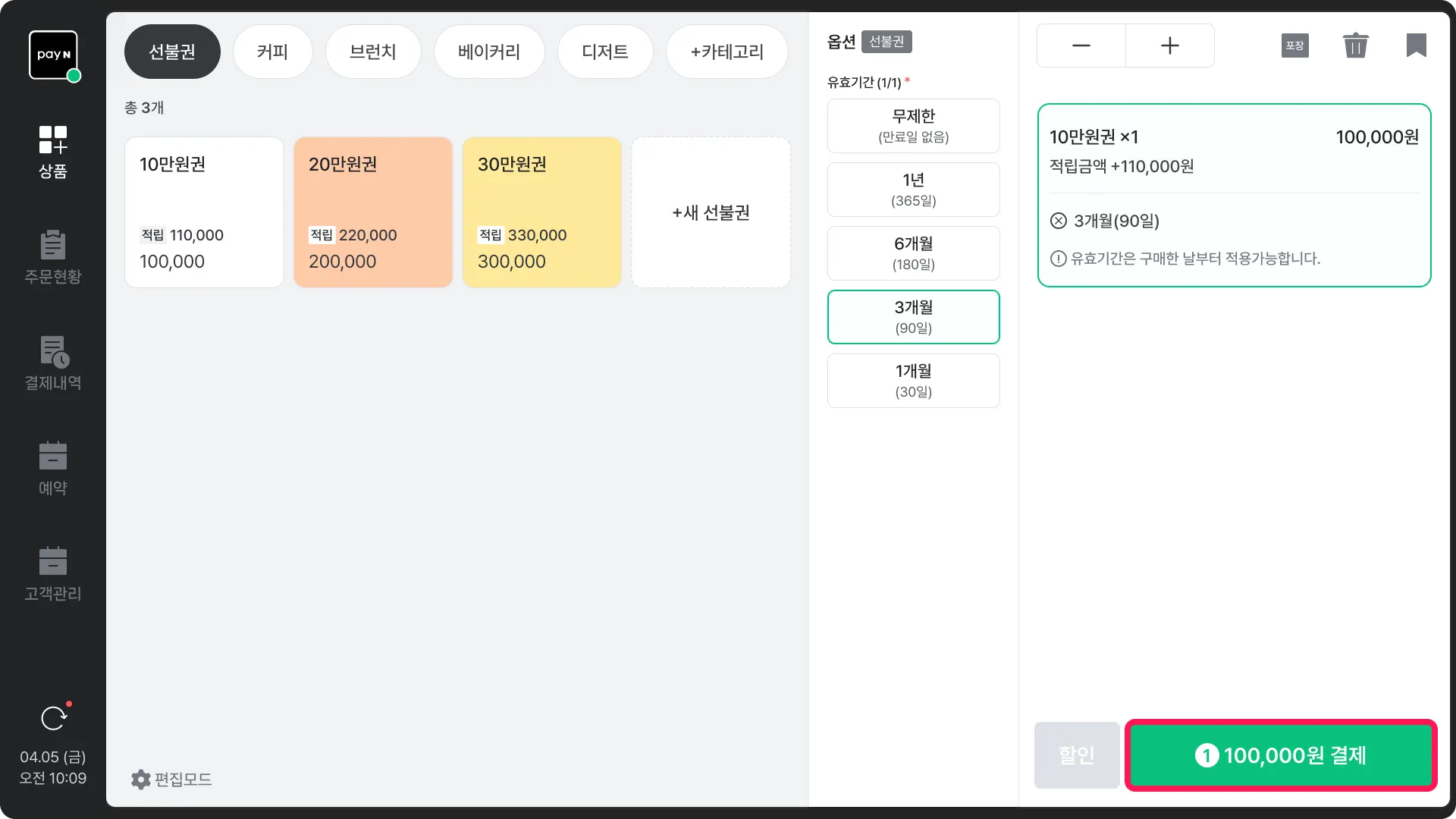This screenshot has width=1456, height=819.
Task: Remove the 3개월(90일) option with X
Action: 1059,221
